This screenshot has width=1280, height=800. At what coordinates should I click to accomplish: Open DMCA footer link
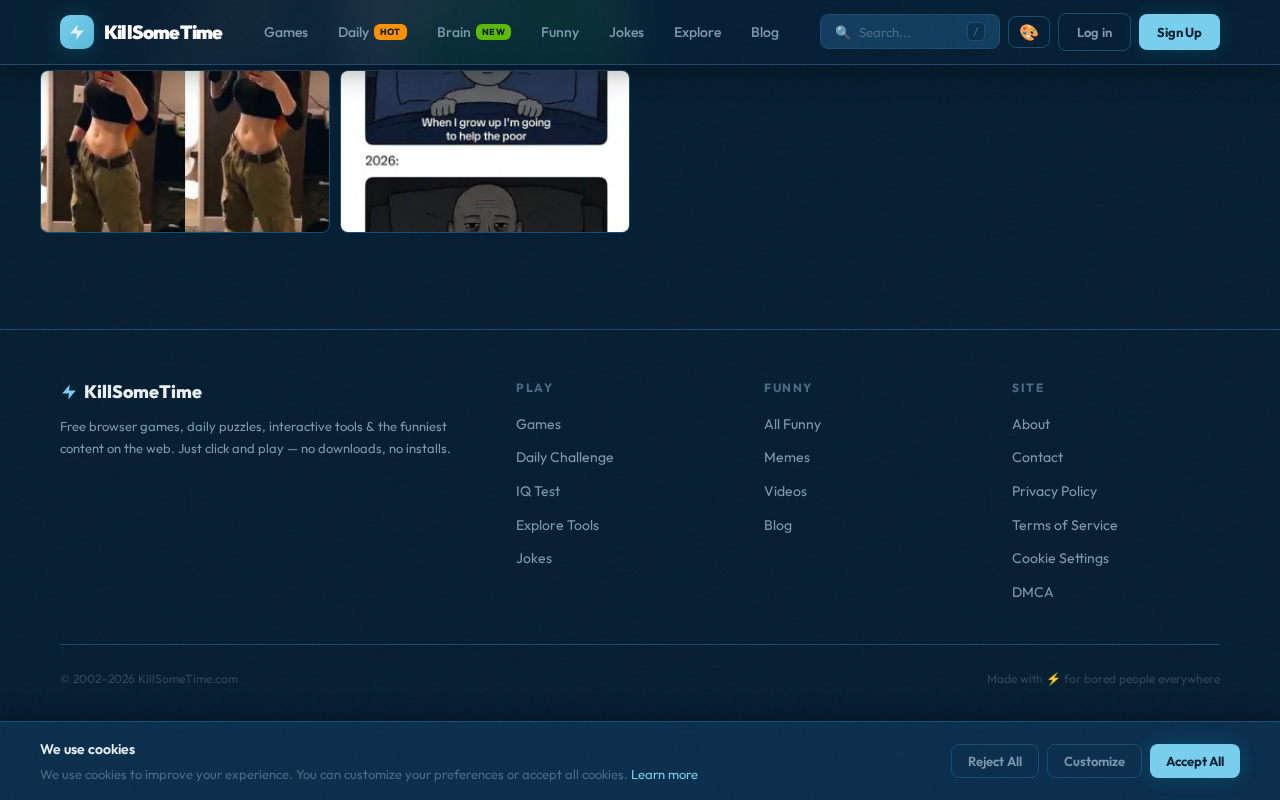[x=1033, y=592]
